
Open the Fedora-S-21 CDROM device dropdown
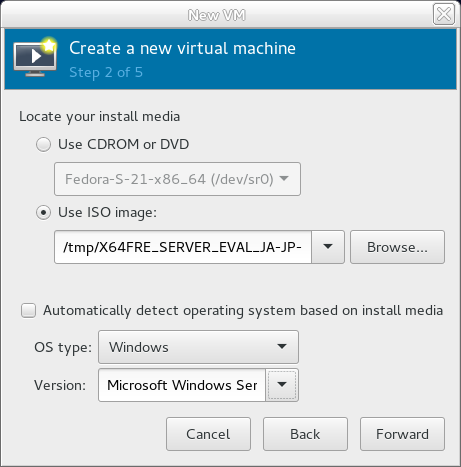[177, 179]
